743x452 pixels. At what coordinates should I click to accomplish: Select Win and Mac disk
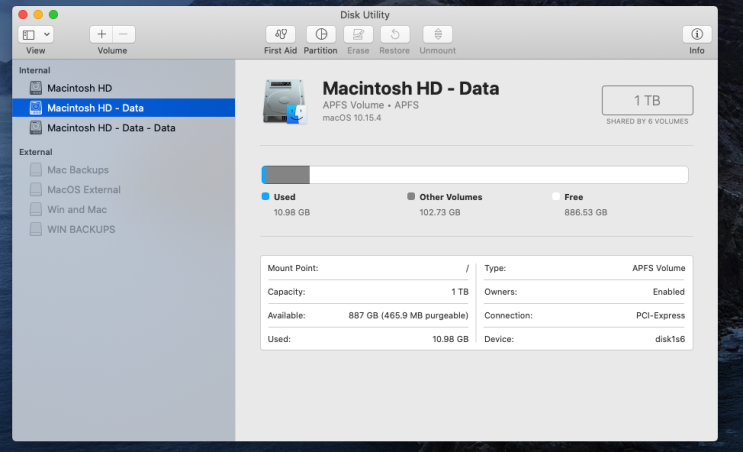click(76, 210)
